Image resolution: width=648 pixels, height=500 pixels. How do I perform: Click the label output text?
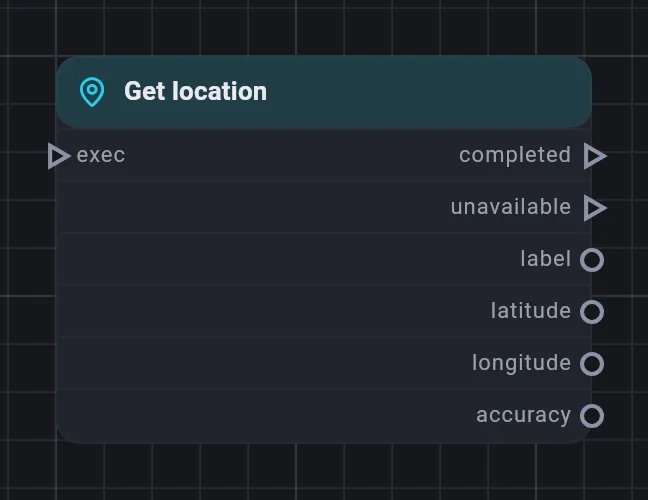[x=546, y=259]
